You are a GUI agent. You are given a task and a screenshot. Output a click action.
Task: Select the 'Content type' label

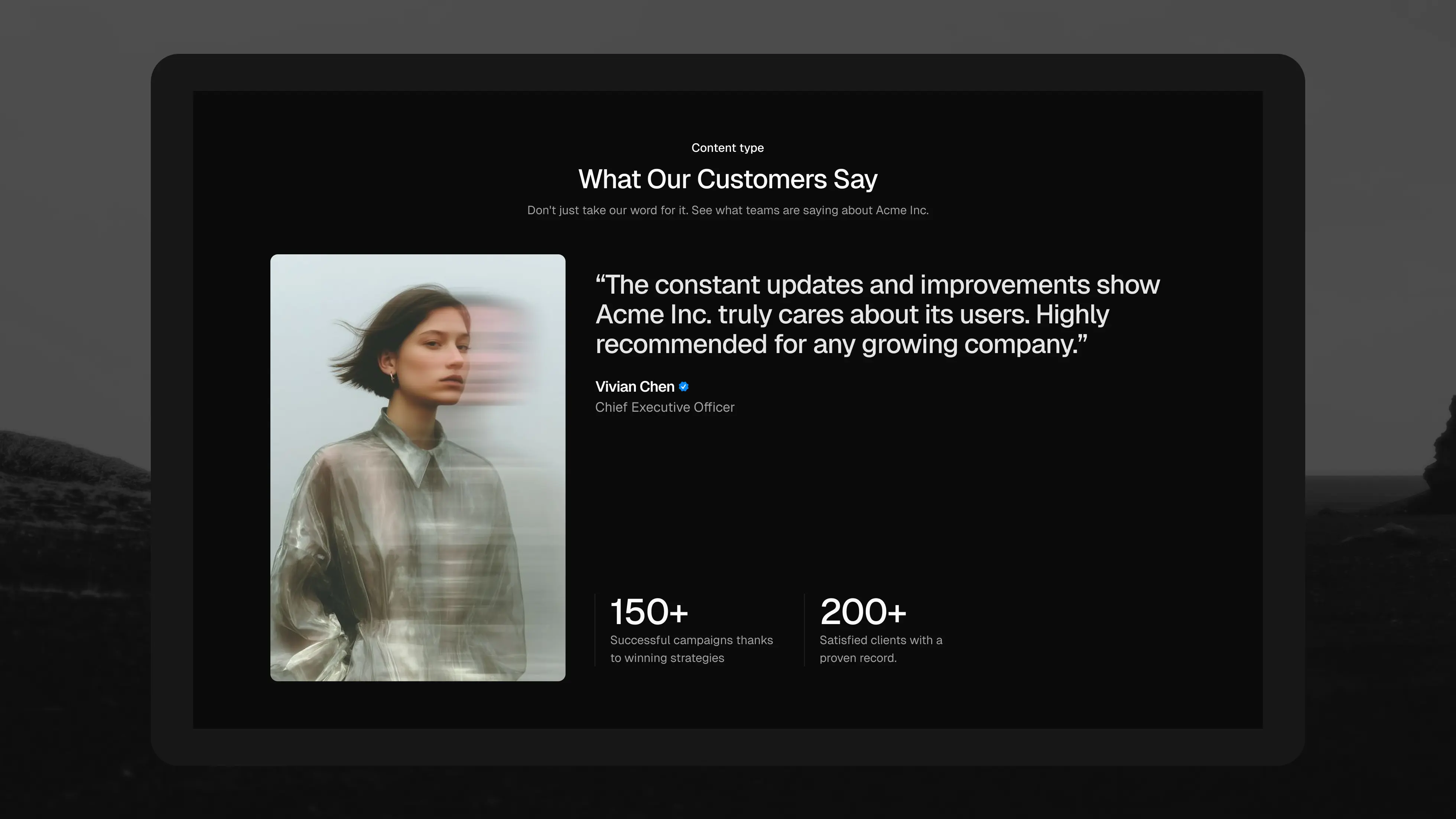point(727,148)
